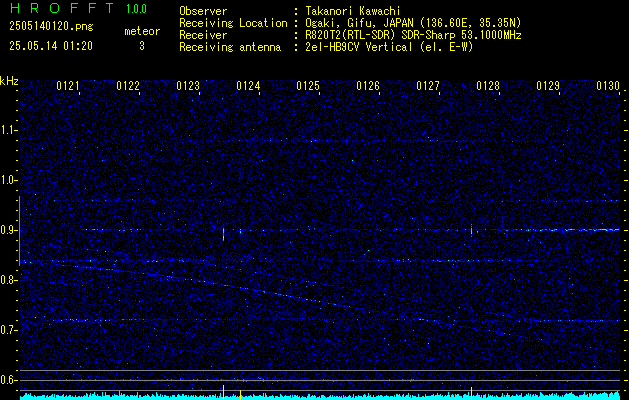
Task: Click the 'Receiving antenna' label
Action: [x=230, y=47]
